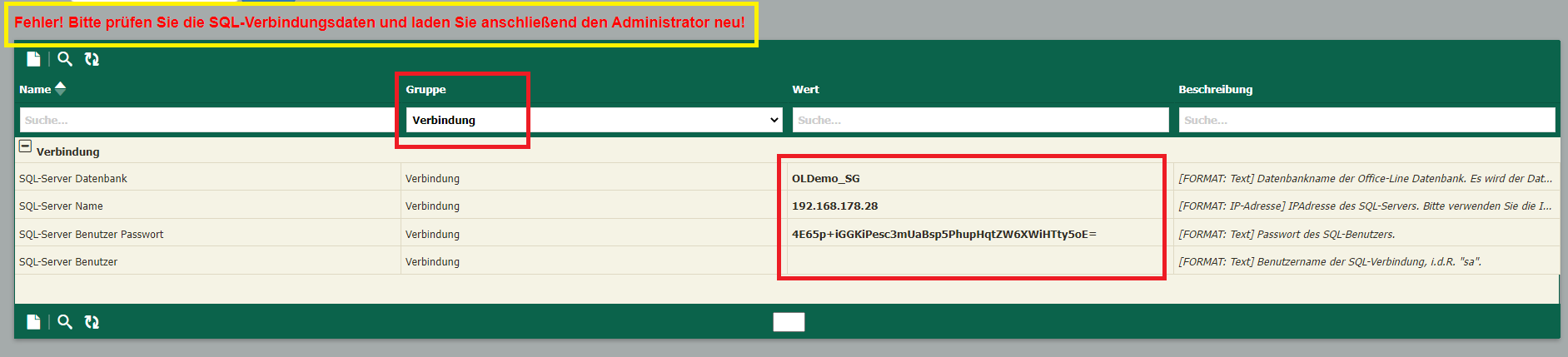Click the Name column search field
This screenshot has width=1568, height=357.
click(207, 120)
